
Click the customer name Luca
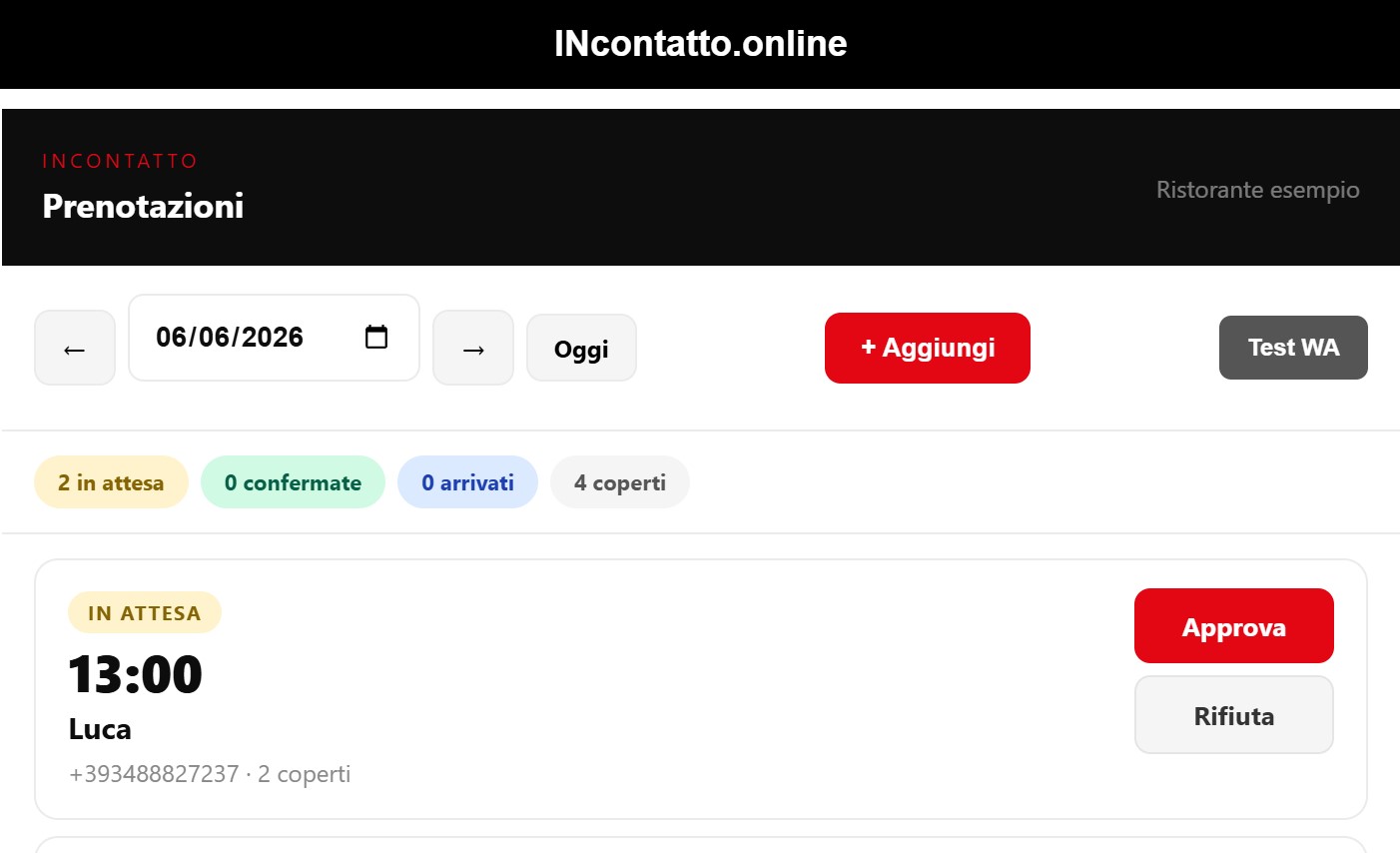point(100,729)
